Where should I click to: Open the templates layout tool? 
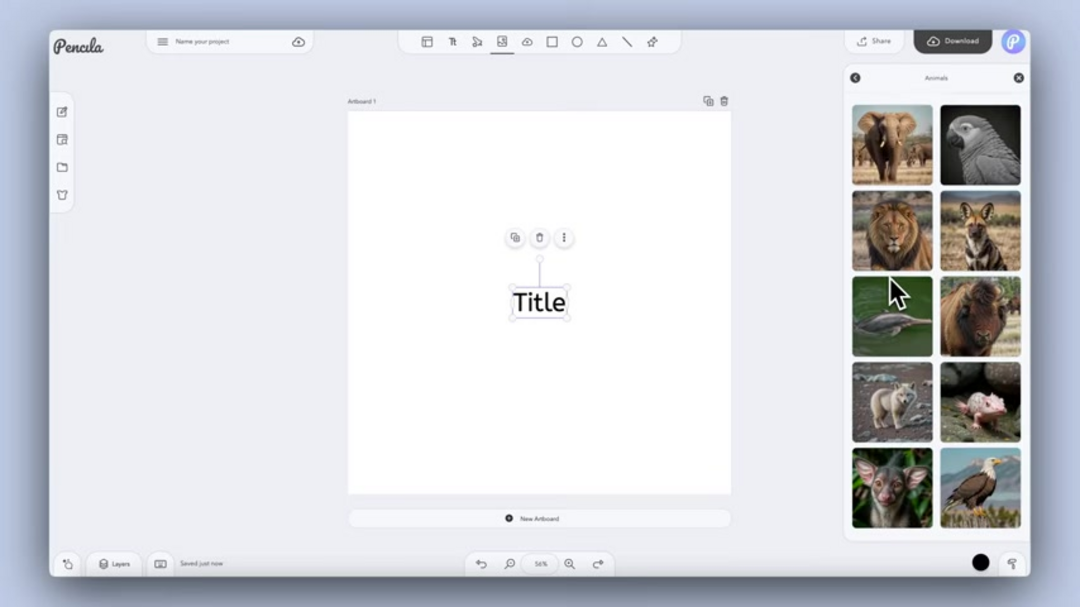pos(427,42)
